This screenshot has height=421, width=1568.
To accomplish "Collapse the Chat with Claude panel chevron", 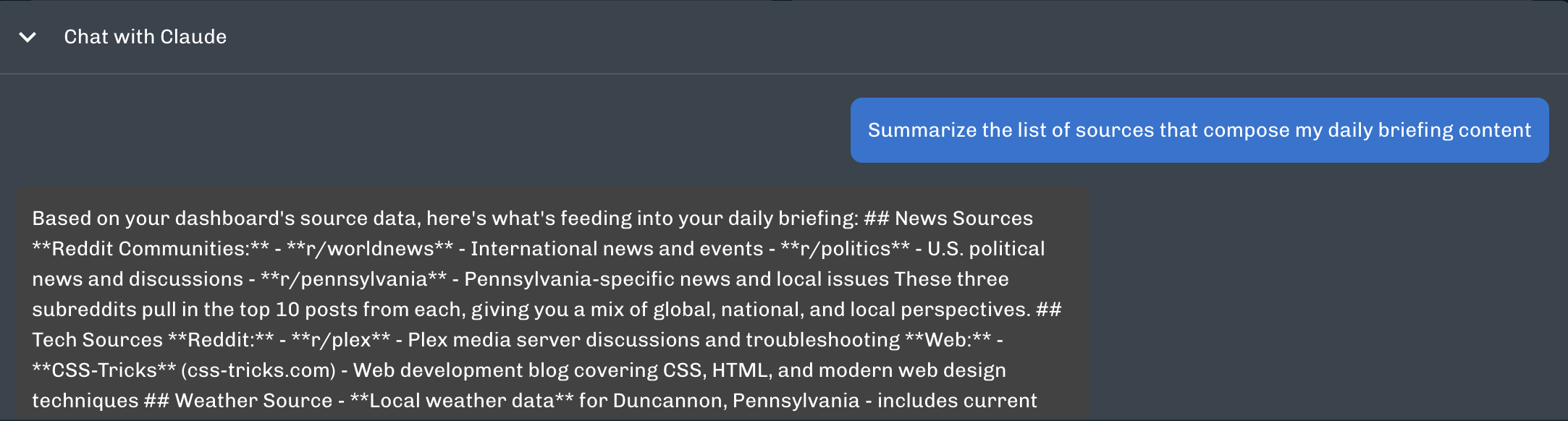I will [28, 37].
